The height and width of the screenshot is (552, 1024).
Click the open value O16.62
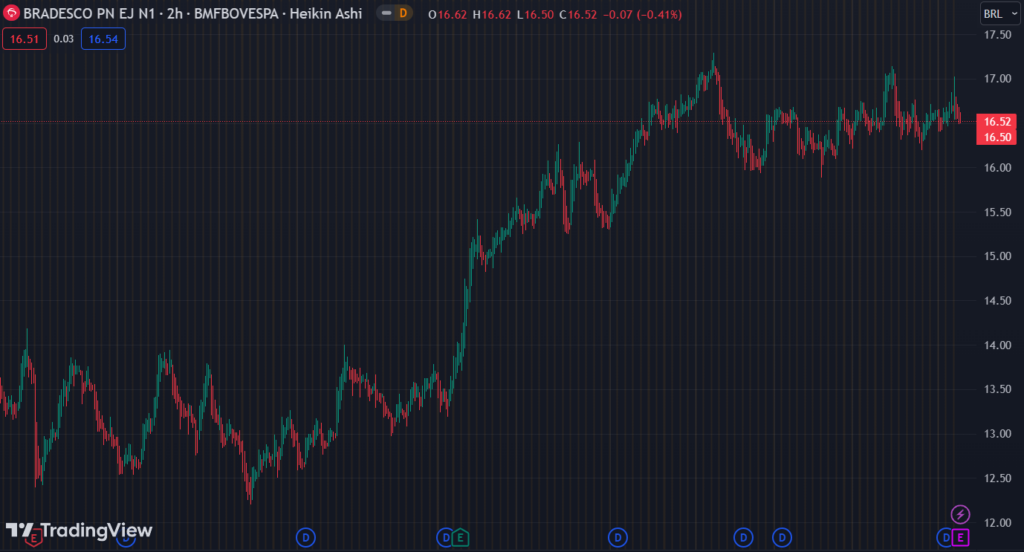click(x=447, y=14)
